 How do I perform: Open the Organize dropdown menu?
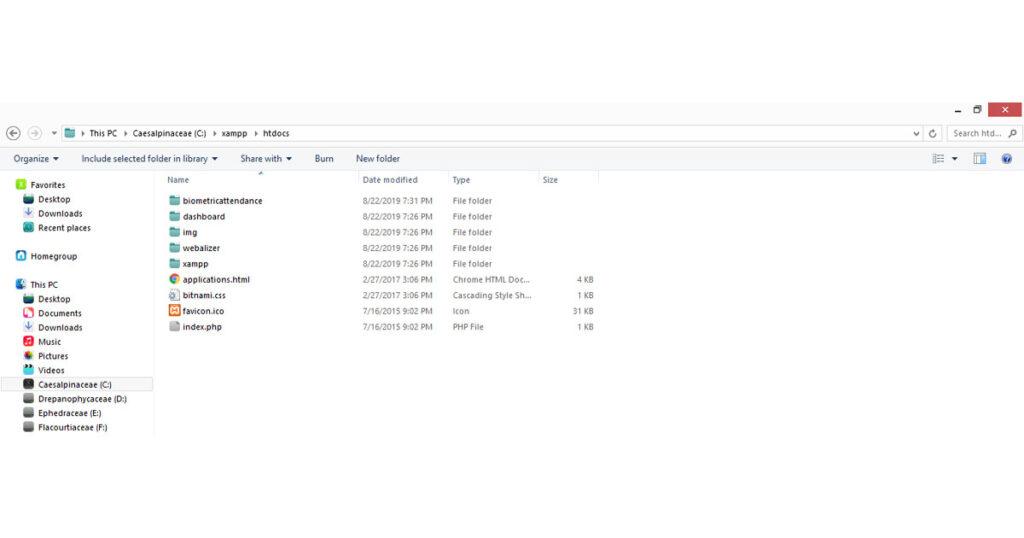pyautogui.click(x=36, y=159)
